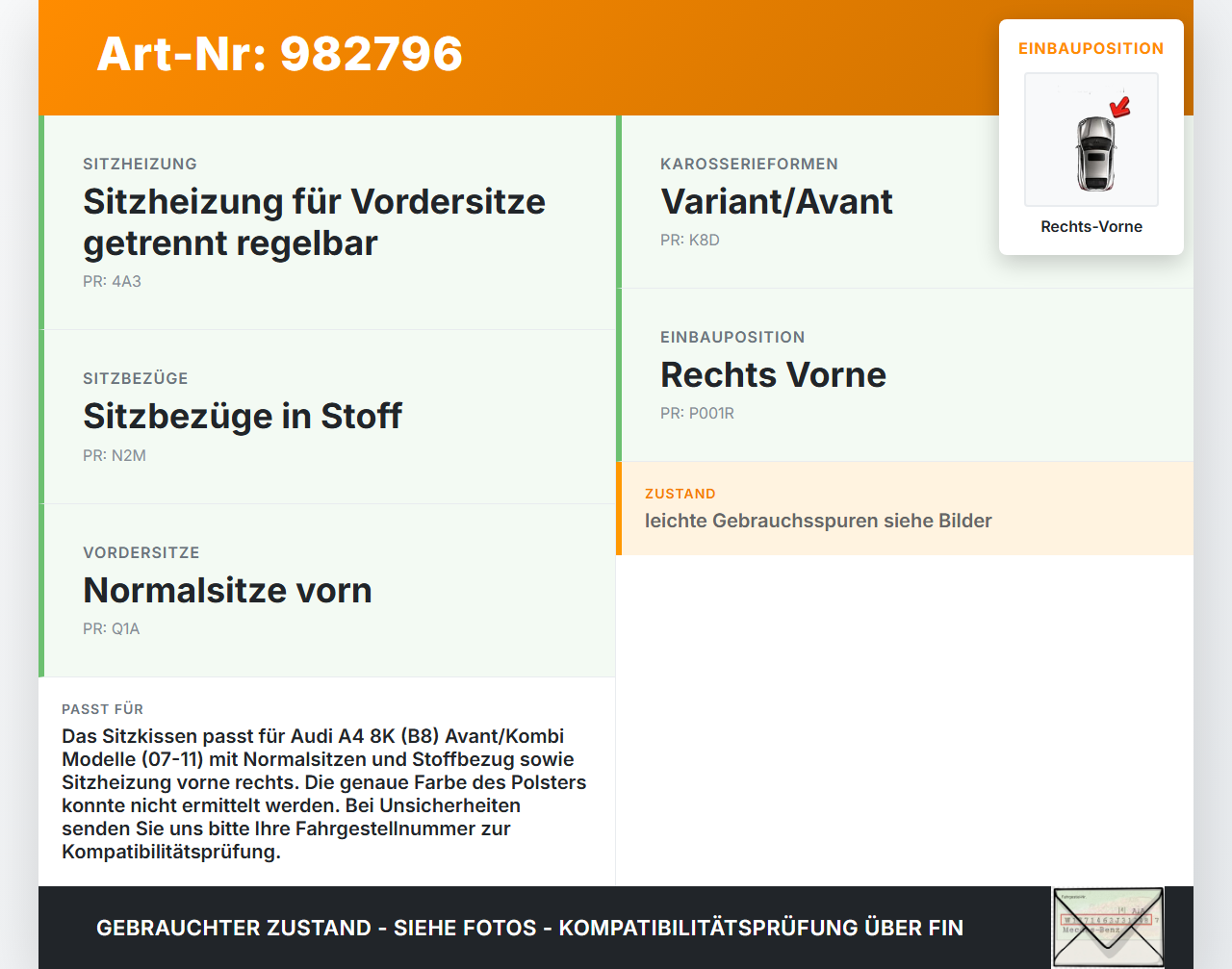Image resolution: width=1232 pixels, height=969 pixels.
Task: Click the car position diagram icon
Action: pyautogui.click(x=1091, y=140)
